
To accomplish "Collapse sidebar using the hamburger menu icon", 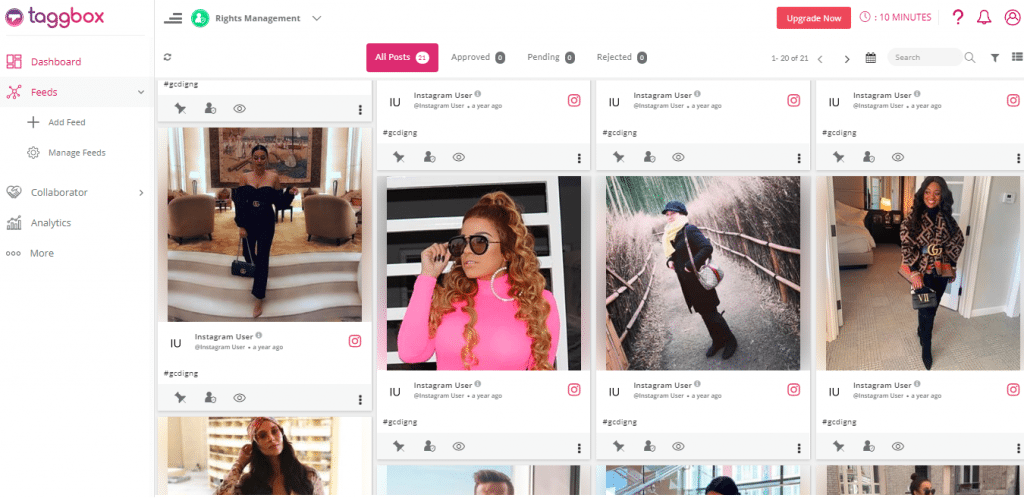I will (173, 18).
